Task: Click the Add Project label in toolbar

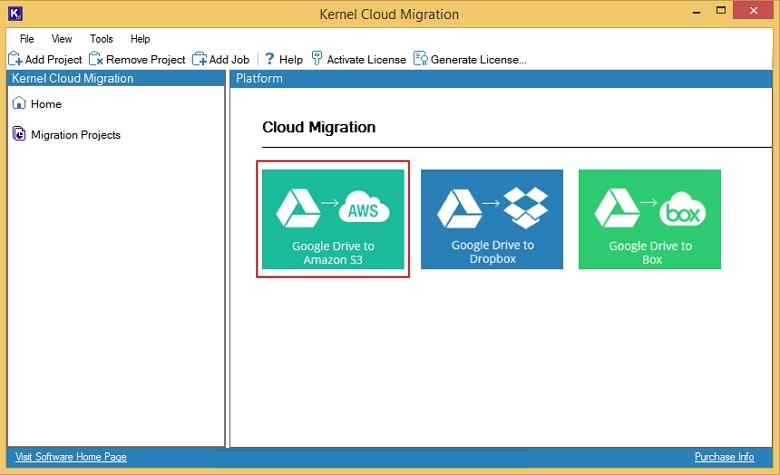Action: (x=53, y=60)
